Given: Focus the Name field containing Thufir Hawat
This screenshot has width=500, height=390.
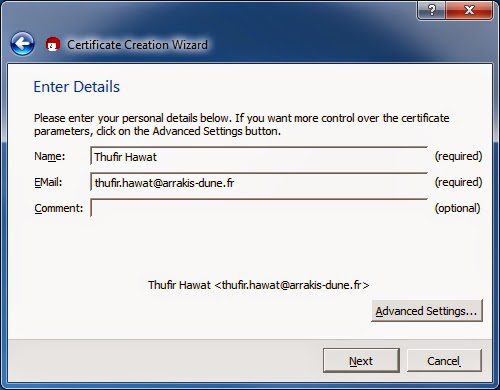Looking at the screenshot, I should click(x=259, y=156).
